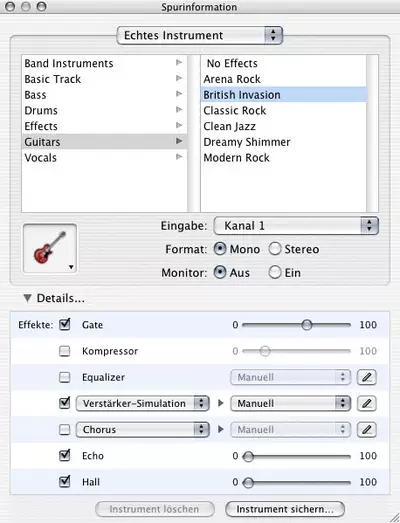Click the Chorus row edit pencil button
Viewport: 400px width, 523px height.
[367, 430]
